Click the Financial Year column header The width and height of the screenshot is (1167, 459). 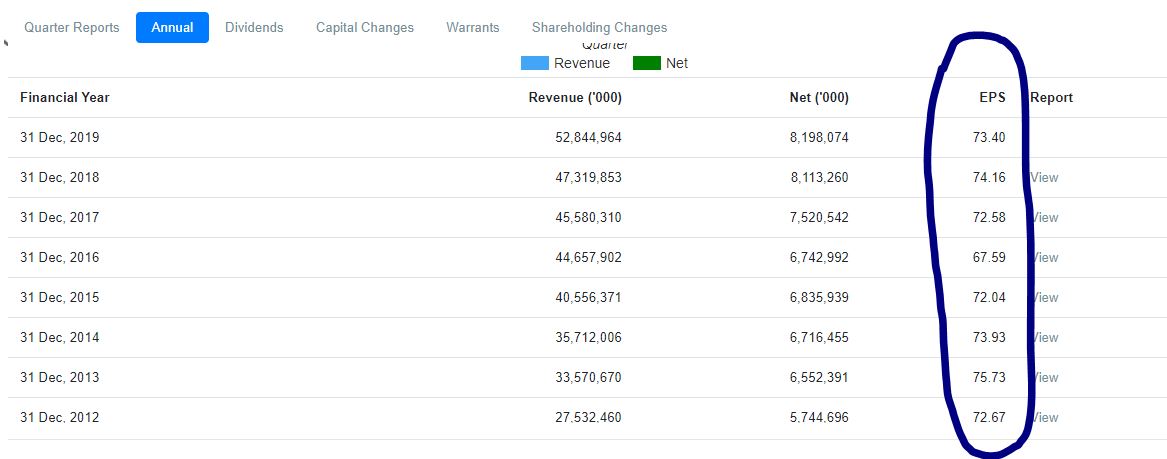[x=65, y=98]
